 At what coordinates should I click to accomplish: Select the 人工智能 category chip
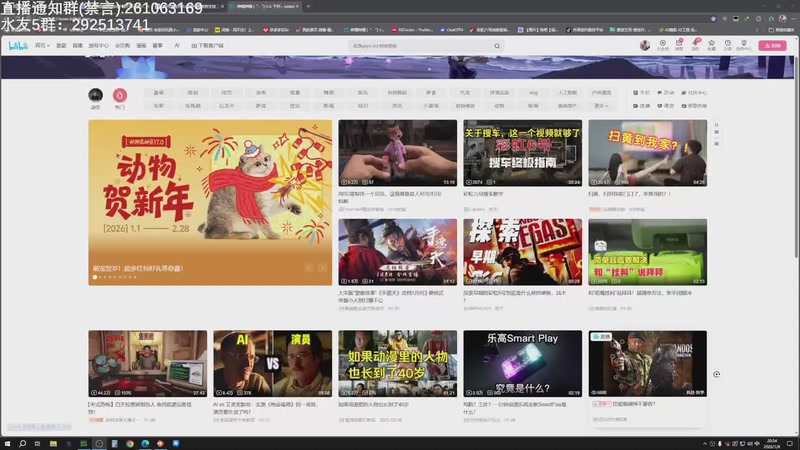[567, 93]
